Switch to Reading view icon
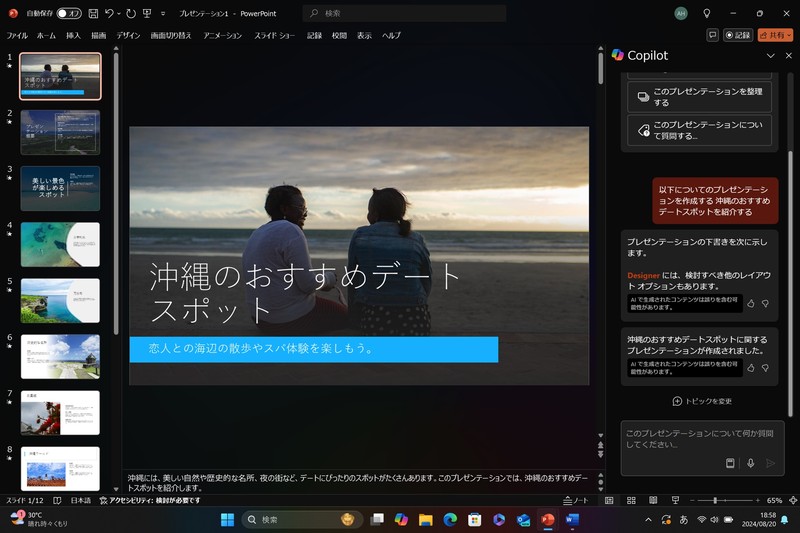This screenshot has width=800, height=533. (x=653, y=501)
